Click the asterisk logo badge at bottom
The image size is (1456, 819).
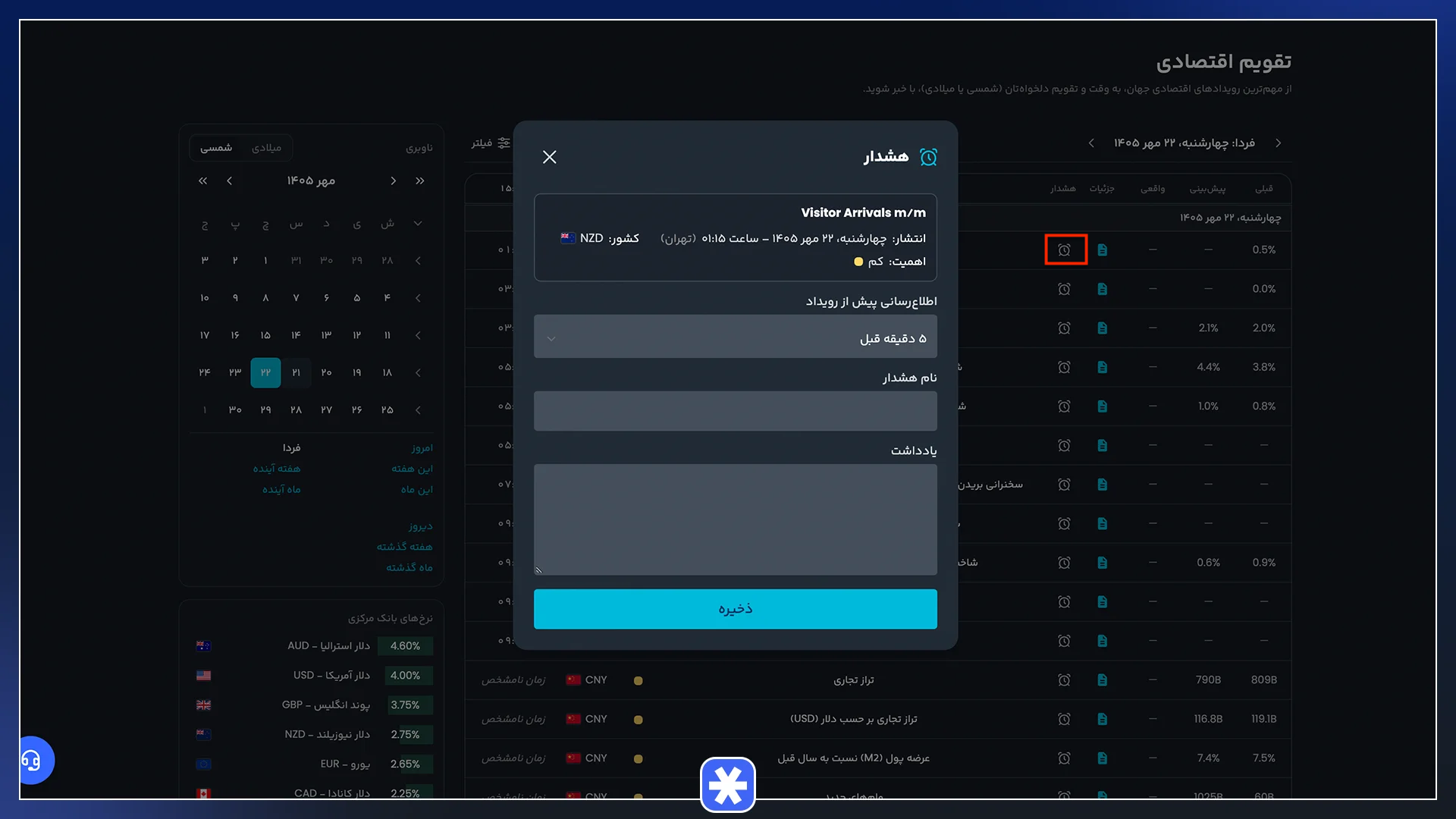pos(728,785)
